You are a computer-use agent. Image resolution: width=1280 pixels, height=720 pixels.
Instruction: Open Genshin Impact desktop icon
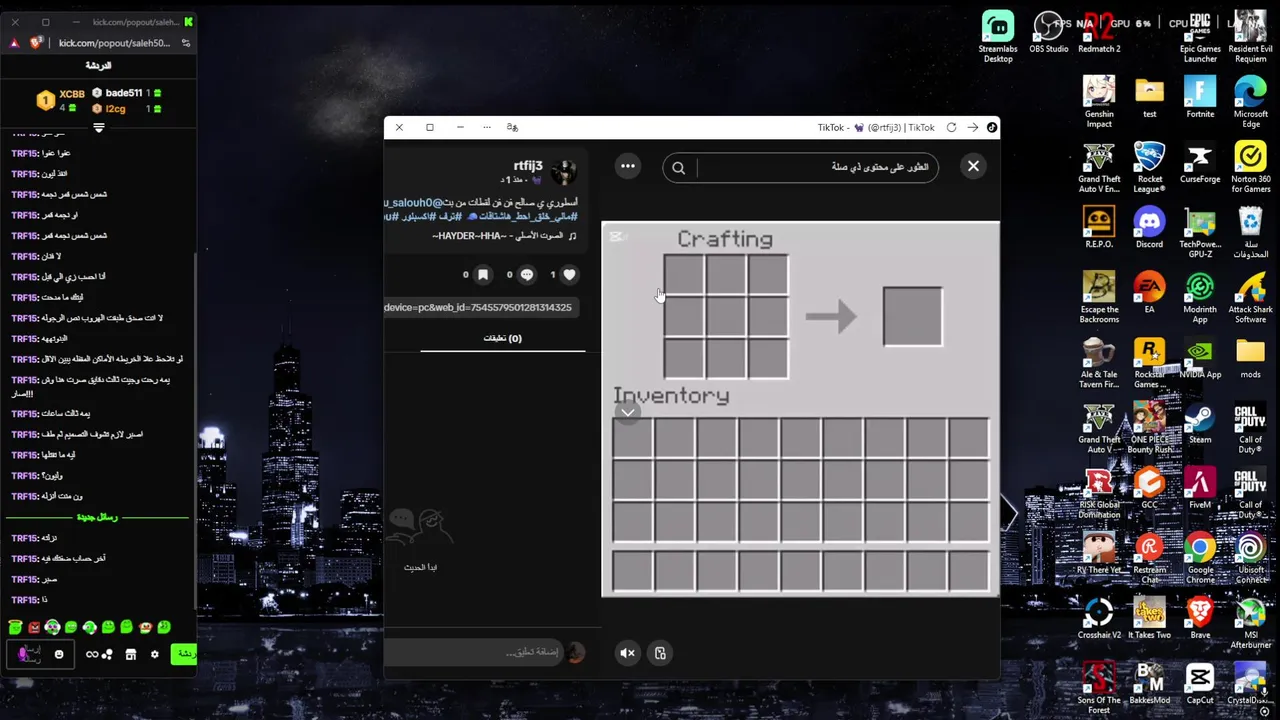point(1099,101)
